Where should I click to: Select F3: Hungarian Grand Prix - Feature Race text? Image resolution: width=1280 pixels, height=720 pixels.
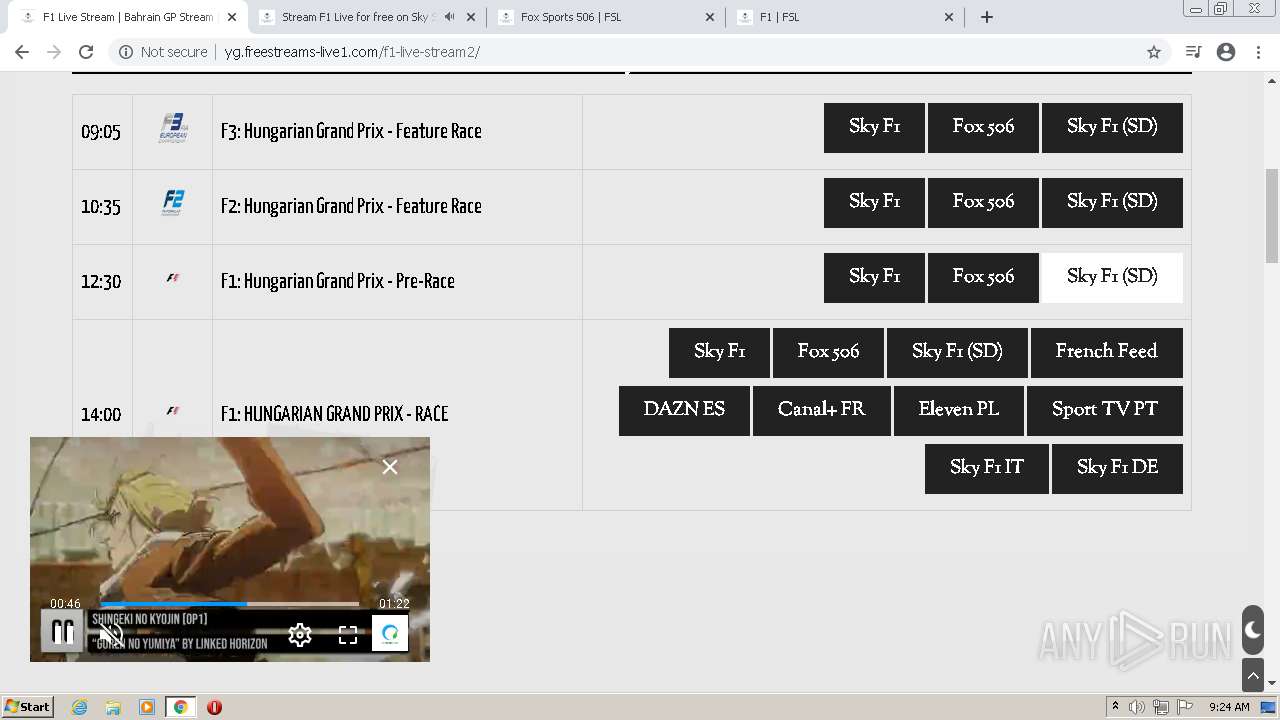pos(351,131)
